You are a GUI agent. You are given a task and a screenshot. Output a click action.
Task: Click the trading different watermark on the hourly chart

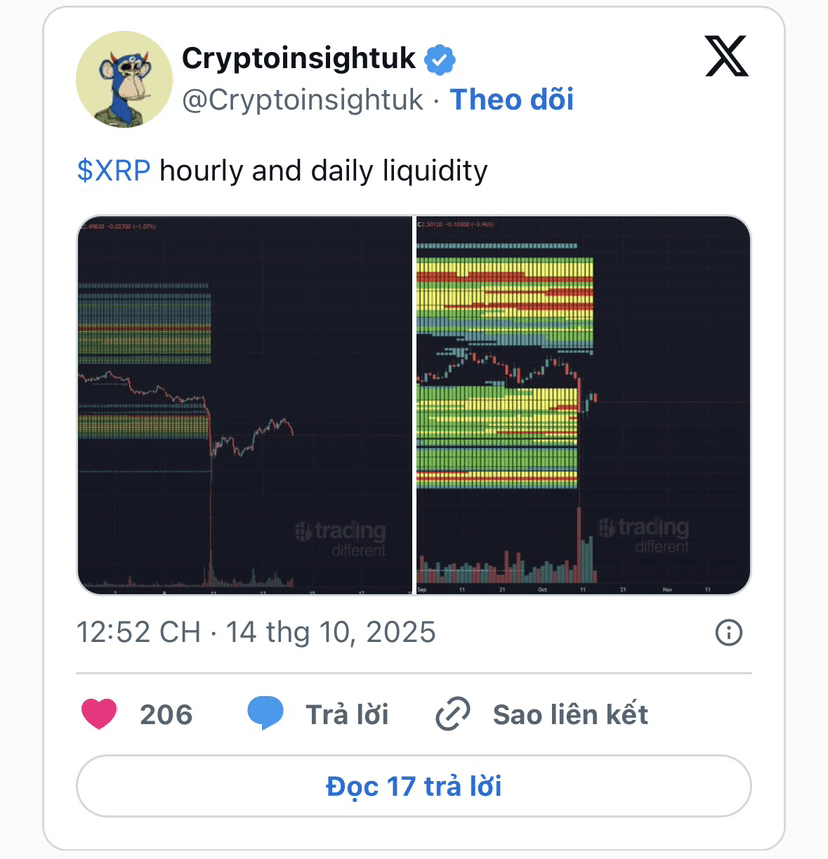click(340, 538)
